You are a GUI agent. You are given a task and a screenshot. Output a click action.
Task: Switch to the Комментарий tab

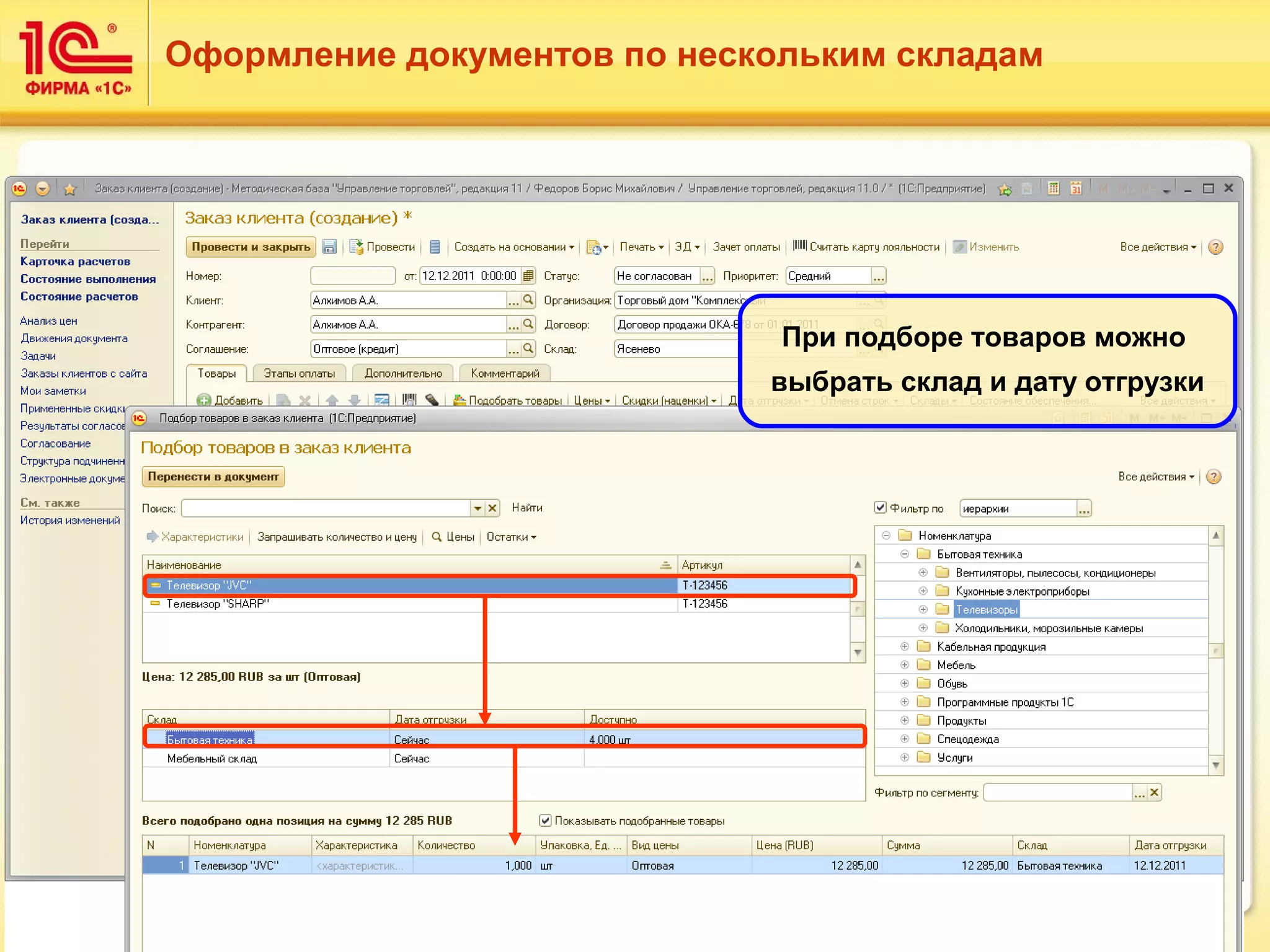pos(505,373)
